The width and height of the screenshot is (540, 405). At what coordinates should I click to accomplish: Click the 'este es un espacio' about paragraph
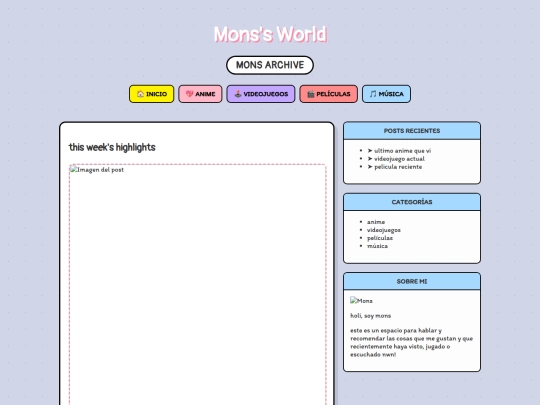(x=412, y=342)
